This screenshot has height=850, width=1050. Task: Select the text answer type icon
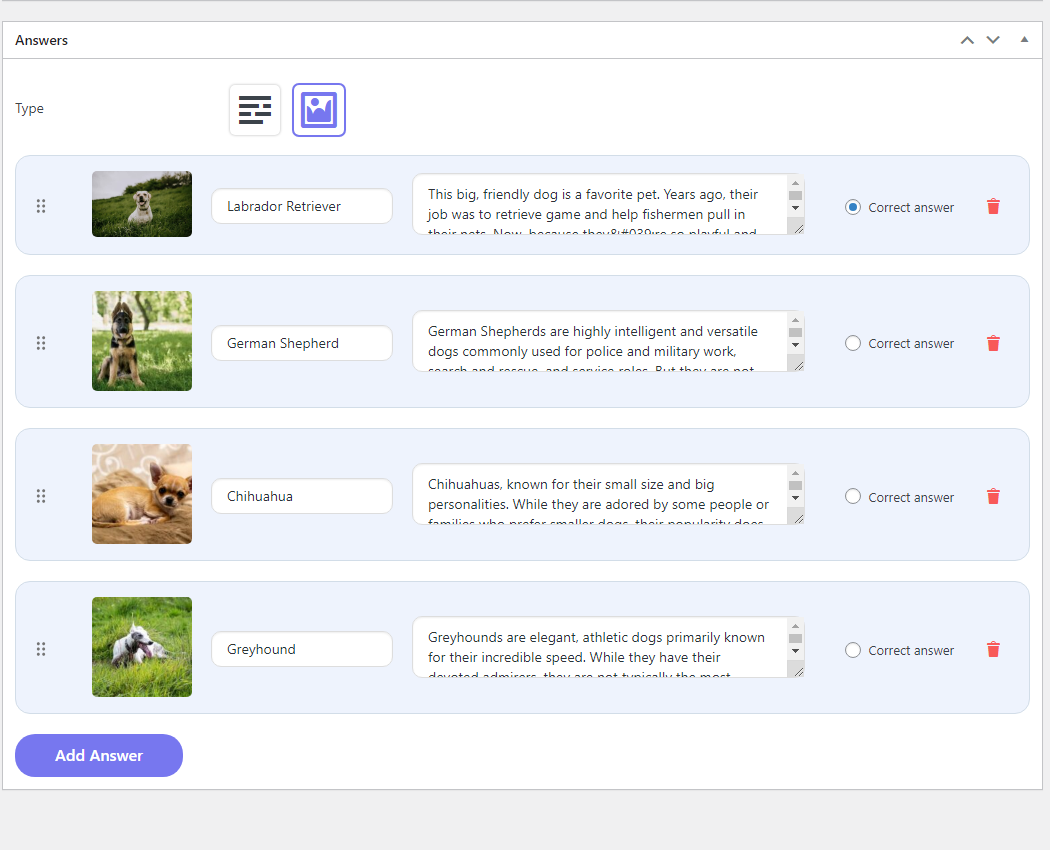tap(255, 110)
